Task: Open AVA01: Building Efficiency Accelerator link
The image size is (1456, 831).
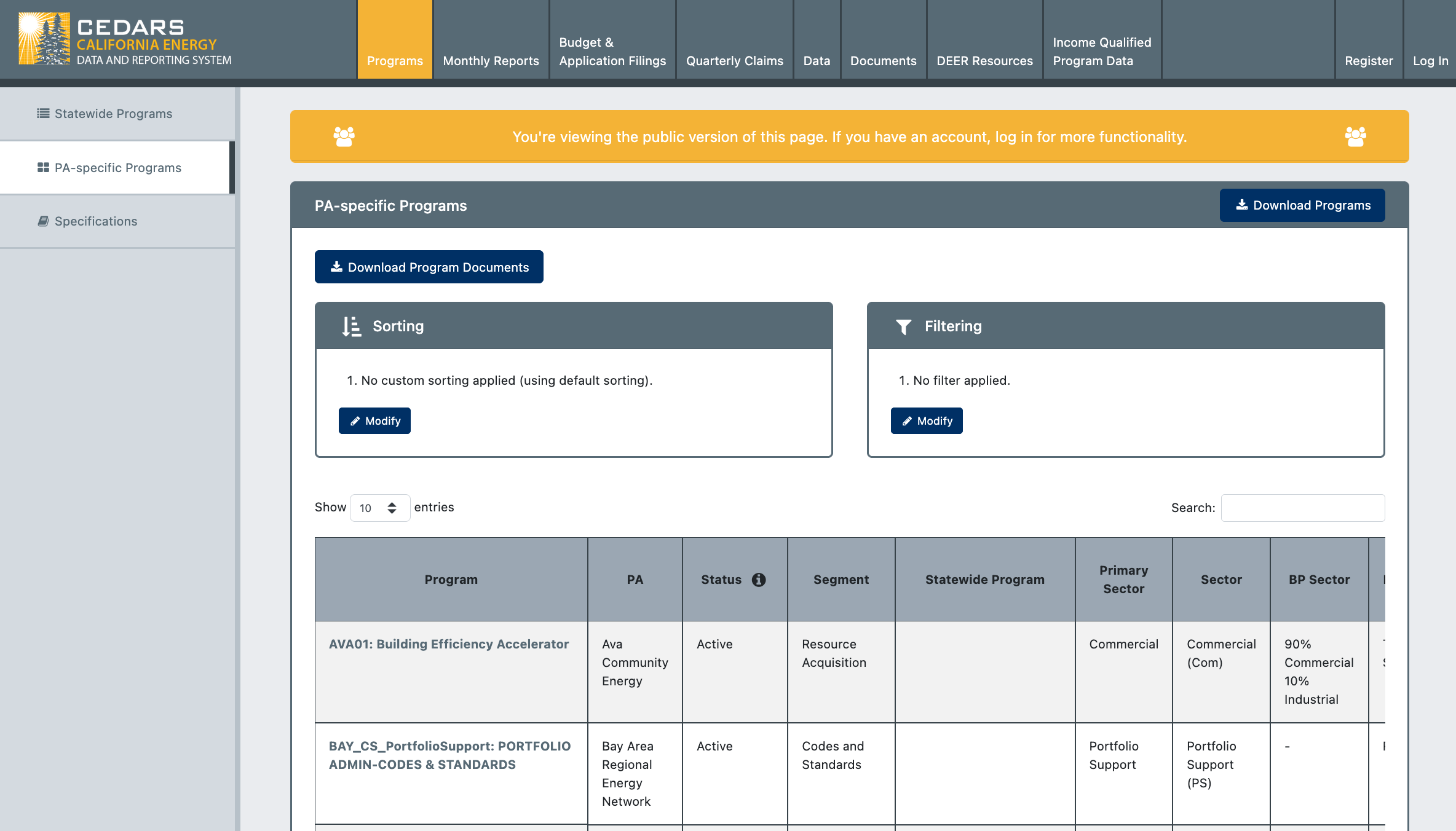Action: 449,644
